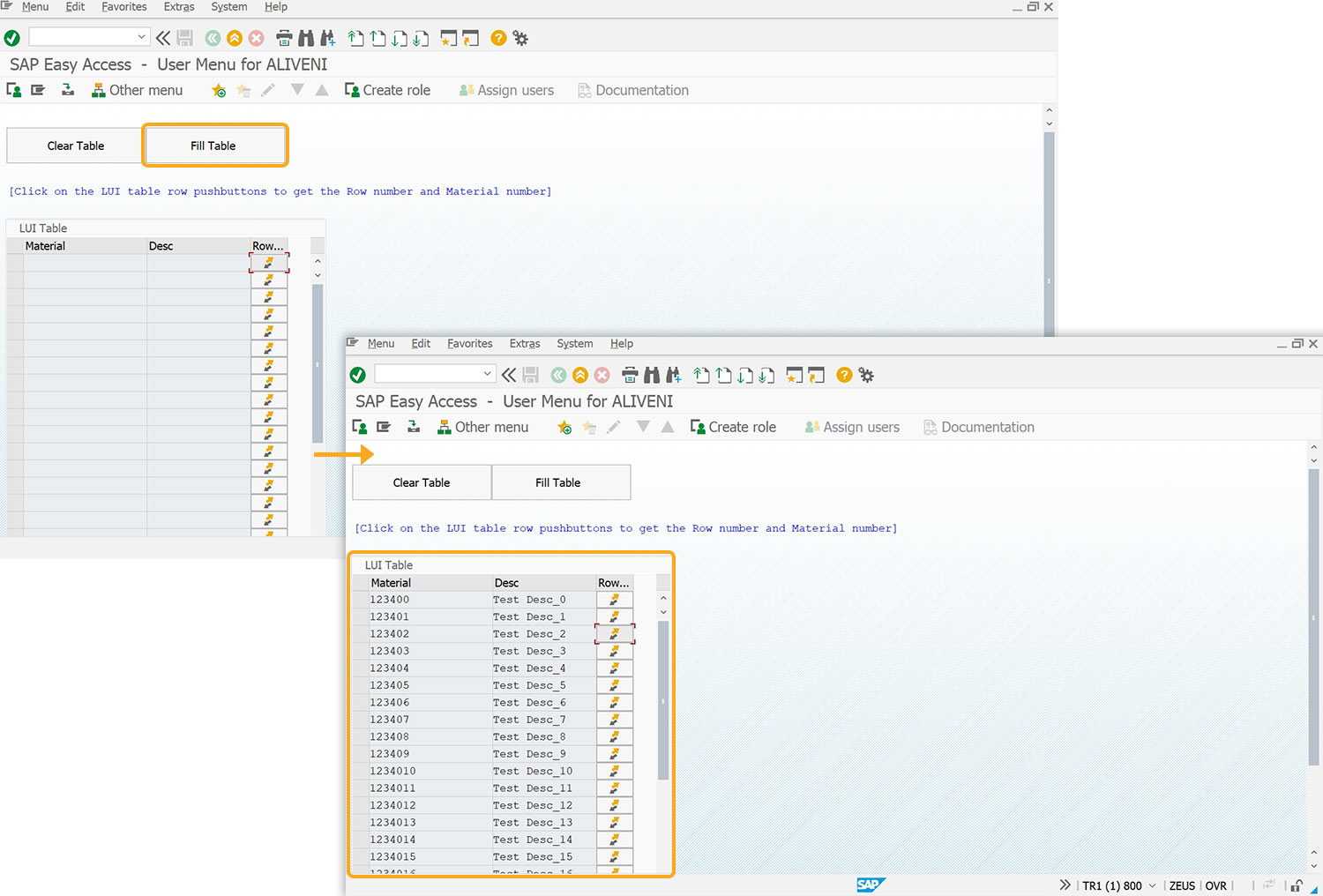This screenshot has height=896, width=1323.
Task: Open a new GUI window from front toolbar
Action: coord(795,375)
